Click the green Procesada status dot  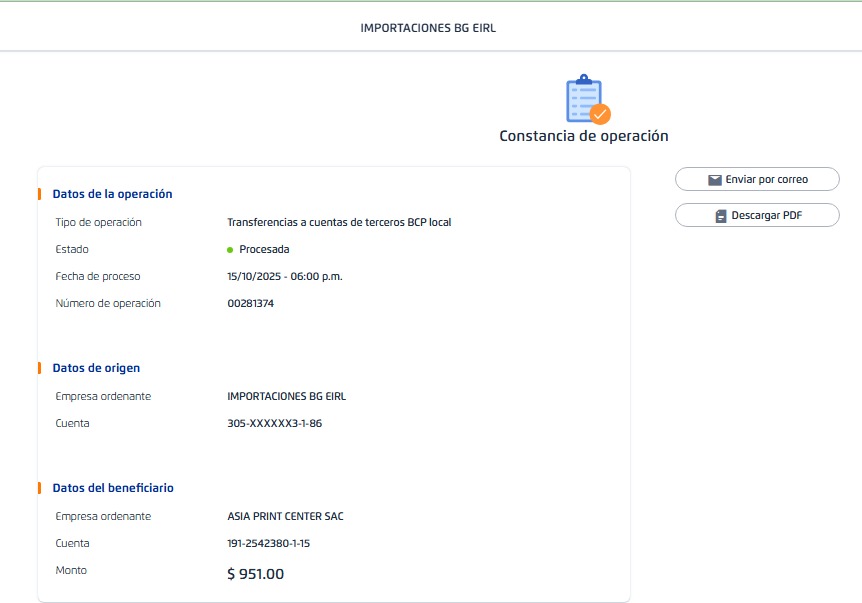click(230, 250)
